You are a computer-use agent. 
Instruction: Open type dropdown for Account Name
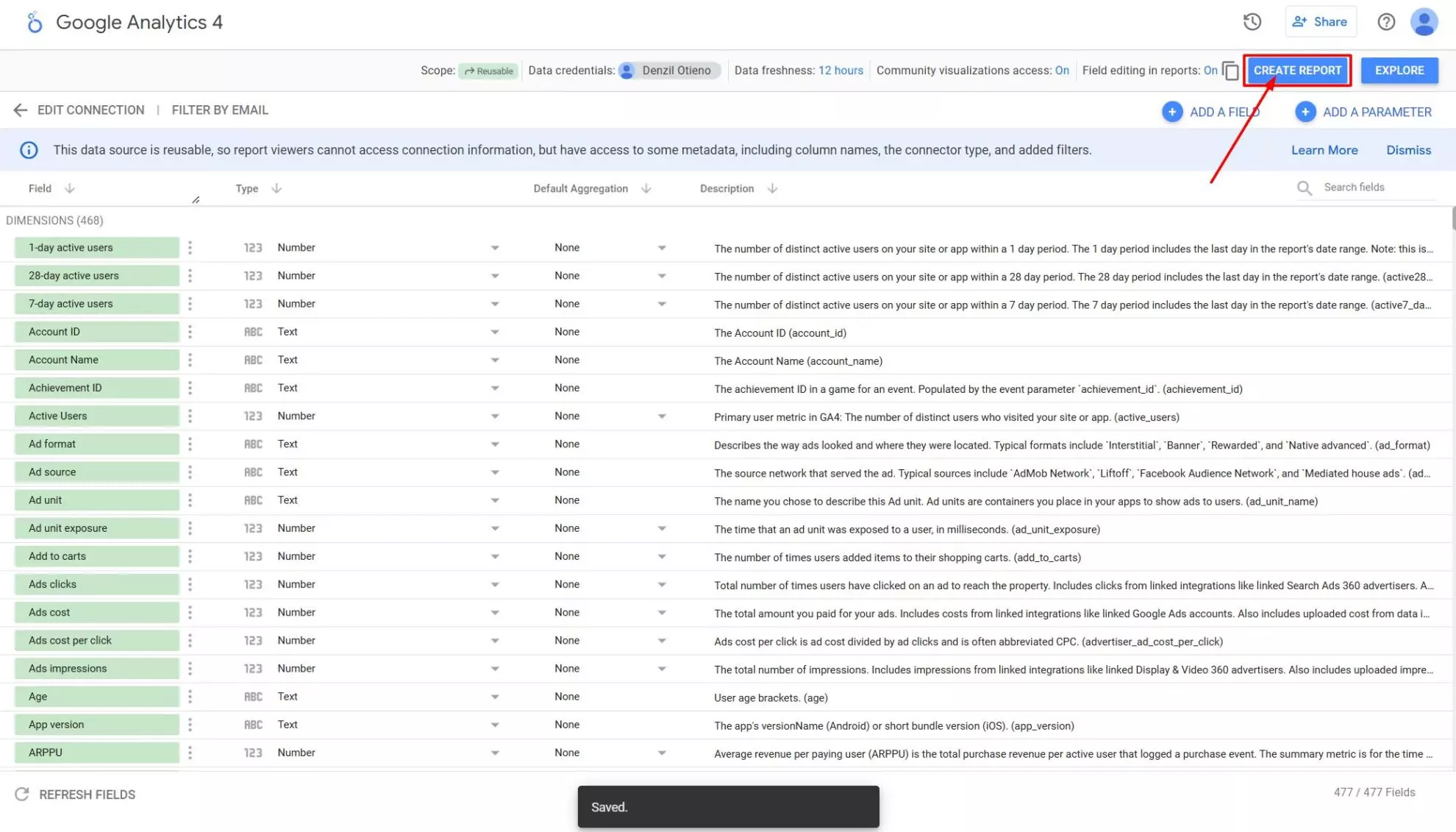point(495,360)
